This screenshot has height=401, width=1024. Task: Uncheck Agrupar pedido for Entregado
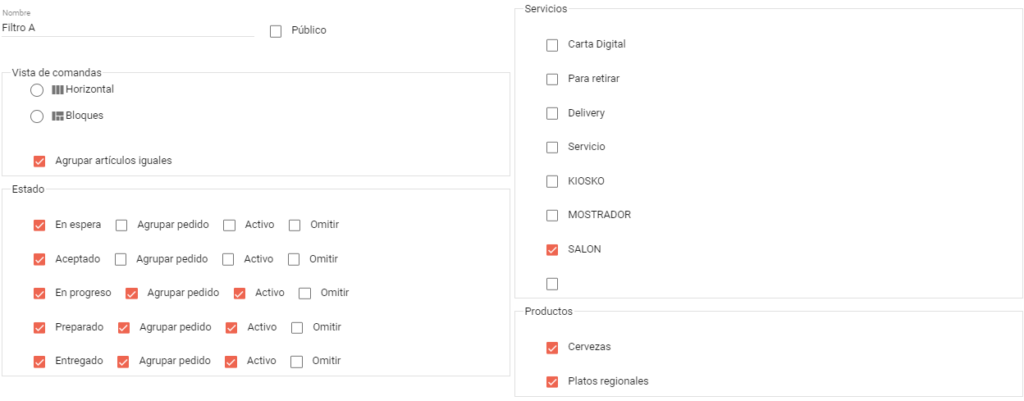tap(123, 361)
